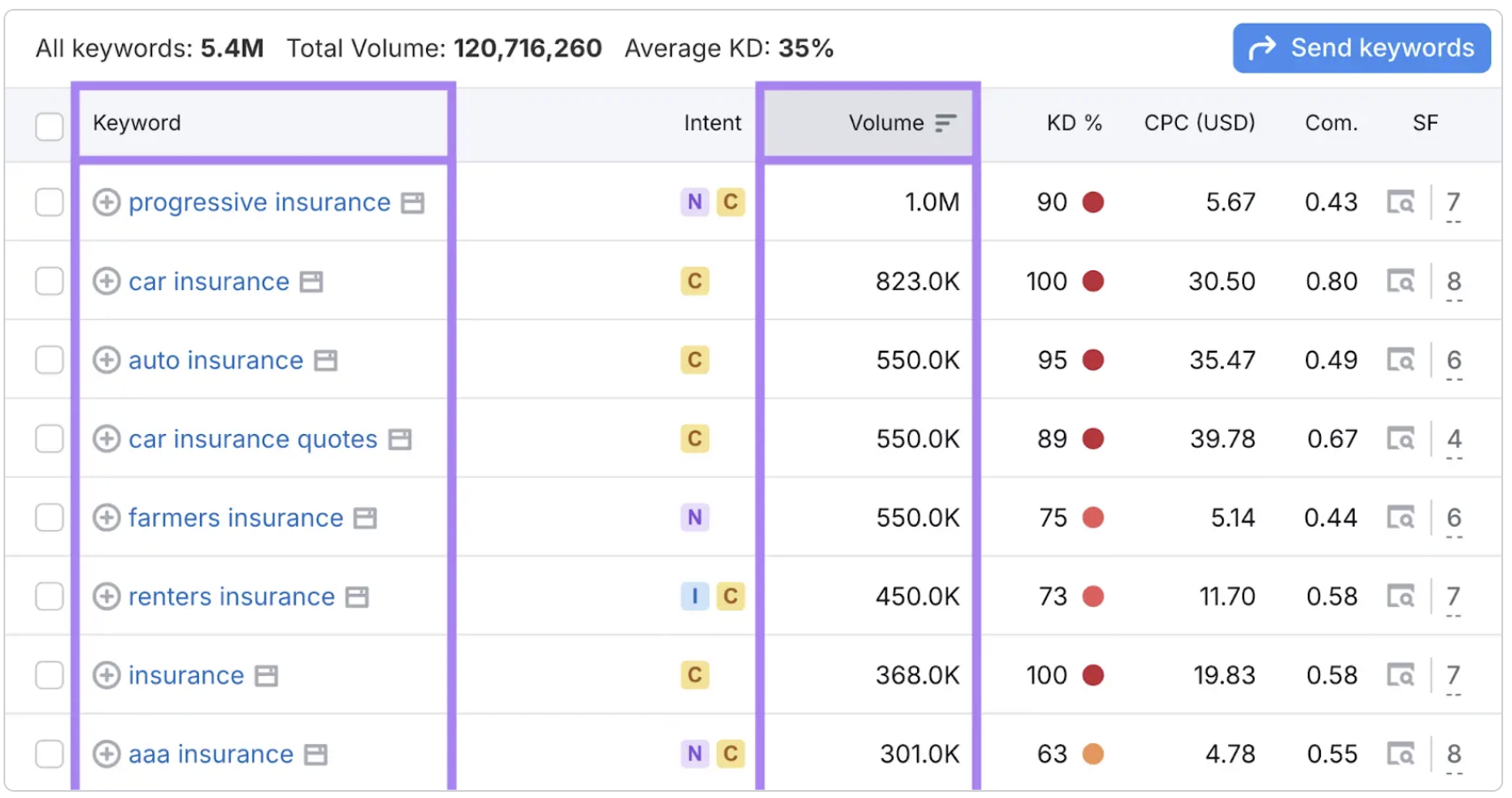Add progressive insurance keyword via plus icon
The image size is (1512, 798).
click(x=106, y=202)
